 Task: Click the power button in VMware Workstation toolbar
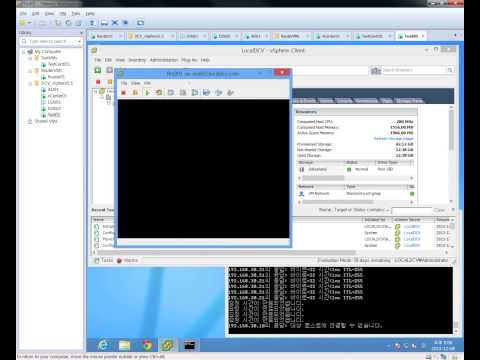coord(22,23)
